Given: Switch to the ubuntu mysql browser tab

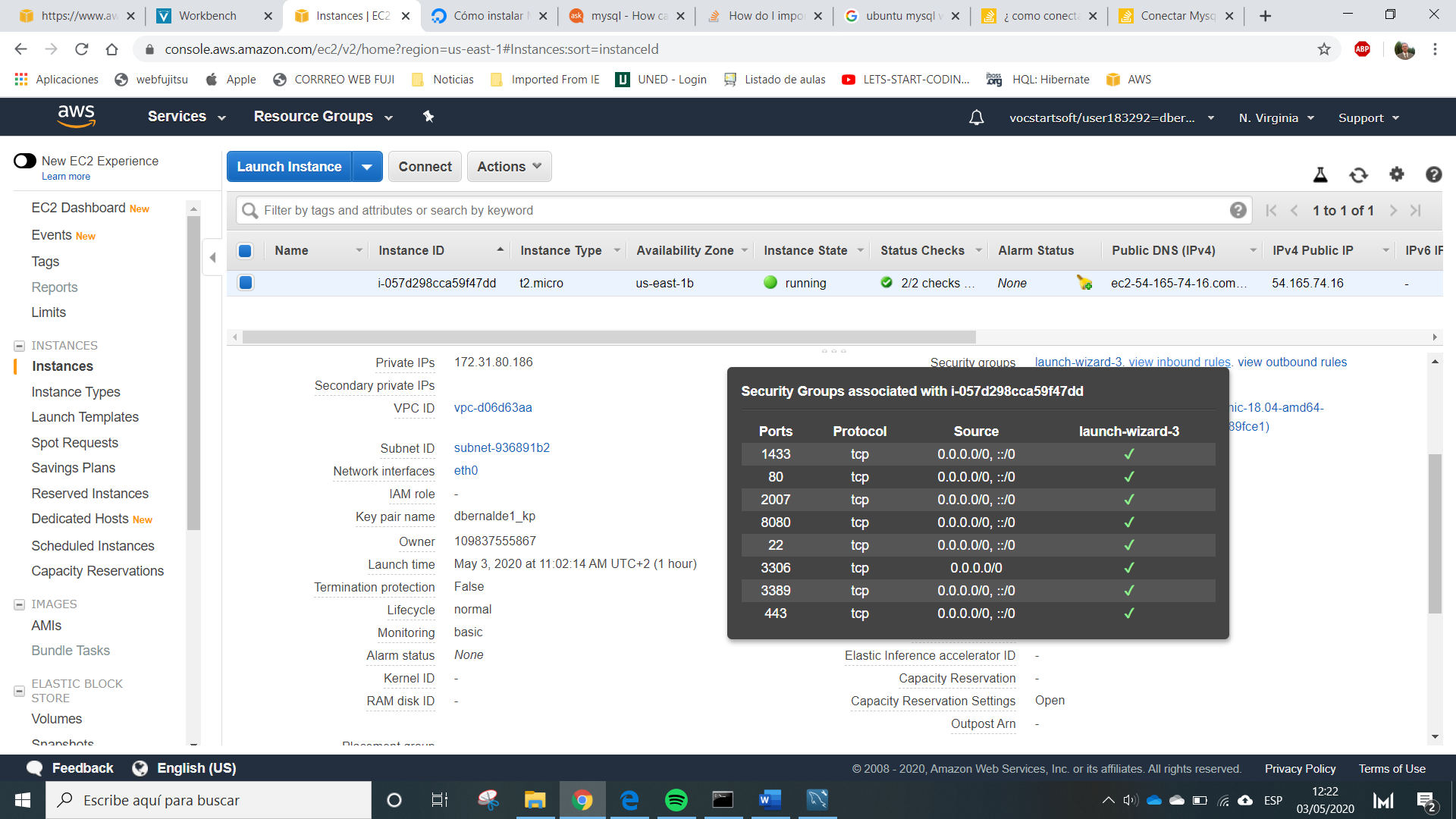Looking at the screenshot, I should click(901, 16).
